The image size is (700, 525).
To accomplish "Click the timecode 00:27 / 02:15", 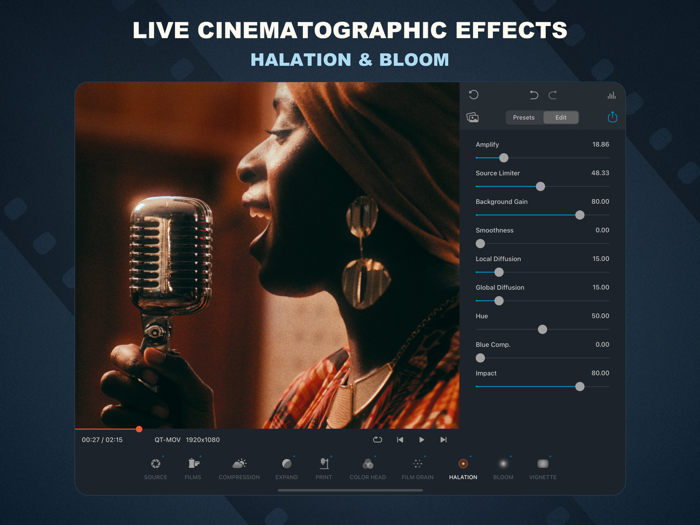I will (x=102, y=440).
